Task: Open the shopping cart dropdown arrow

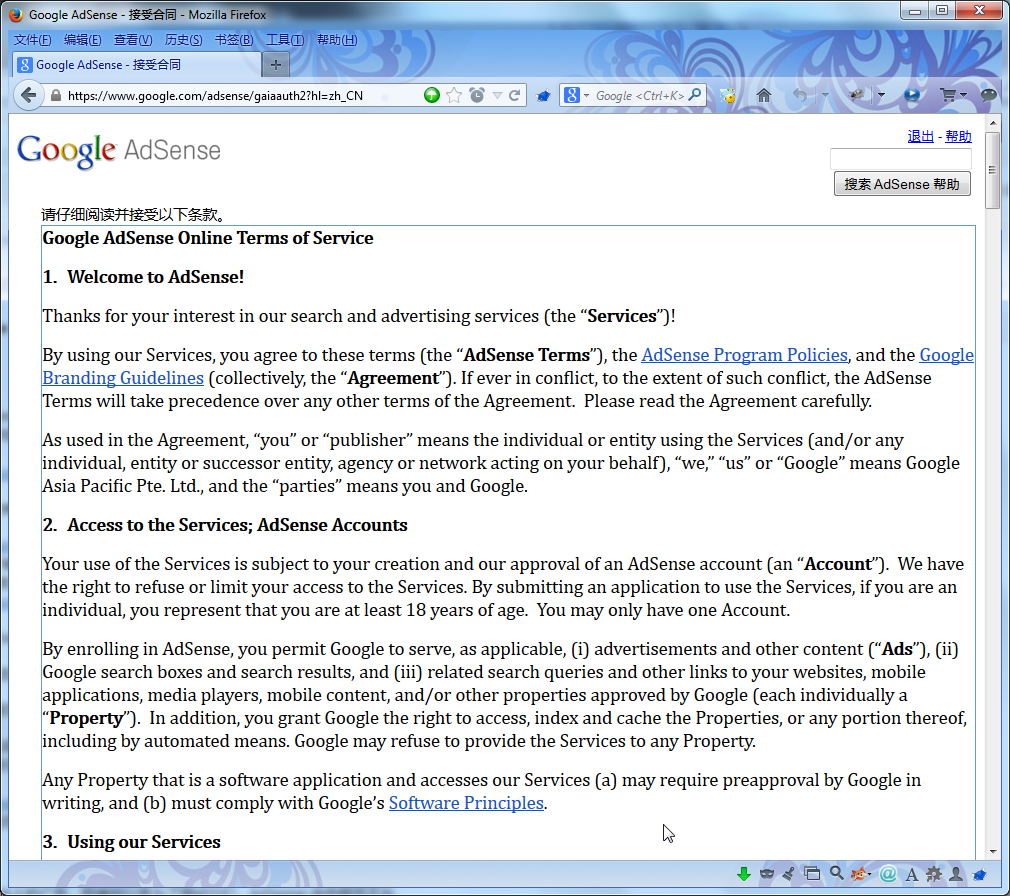Action: pyautogui.click(x=964, y=95)
